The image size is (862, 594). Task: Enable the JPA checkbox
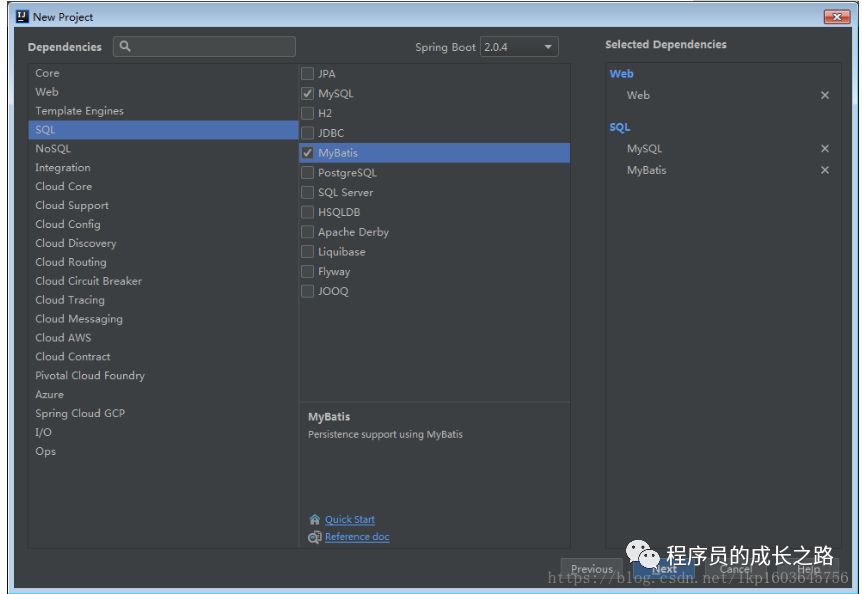[307, 74]
